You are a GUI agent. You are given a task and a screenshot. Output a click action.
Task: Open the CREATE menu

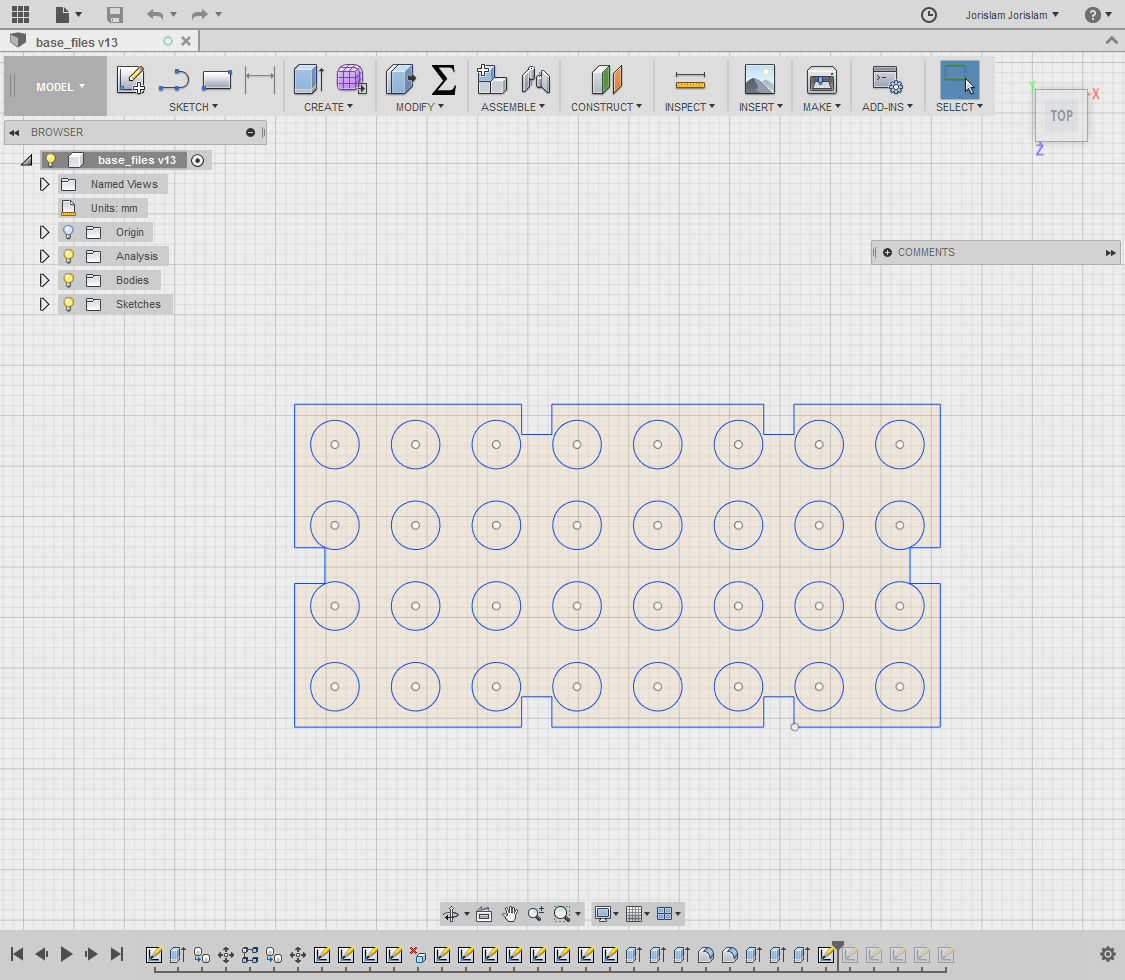click(x=328, y=107)
